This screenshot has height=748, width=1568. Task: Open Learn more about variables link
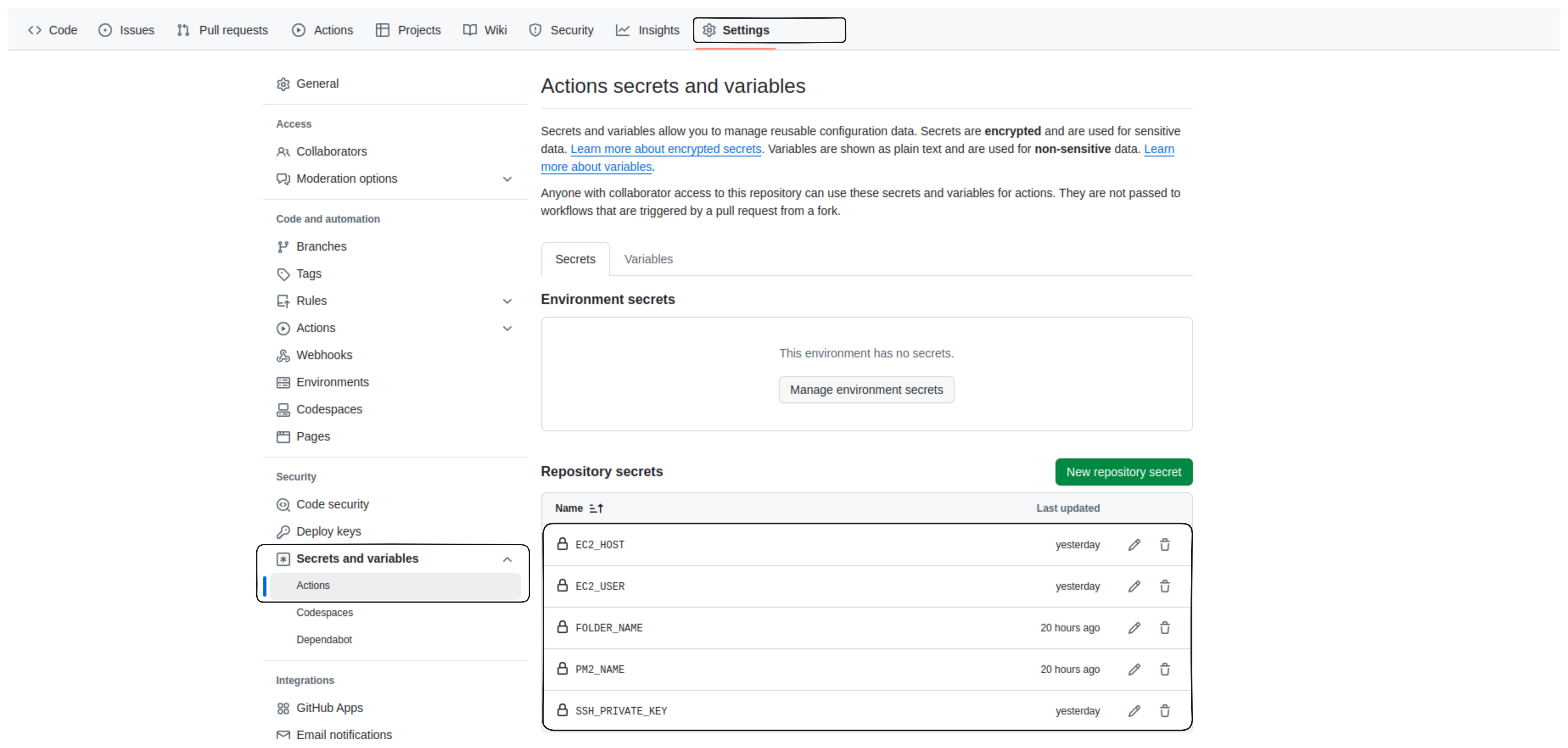pos(596,167)
